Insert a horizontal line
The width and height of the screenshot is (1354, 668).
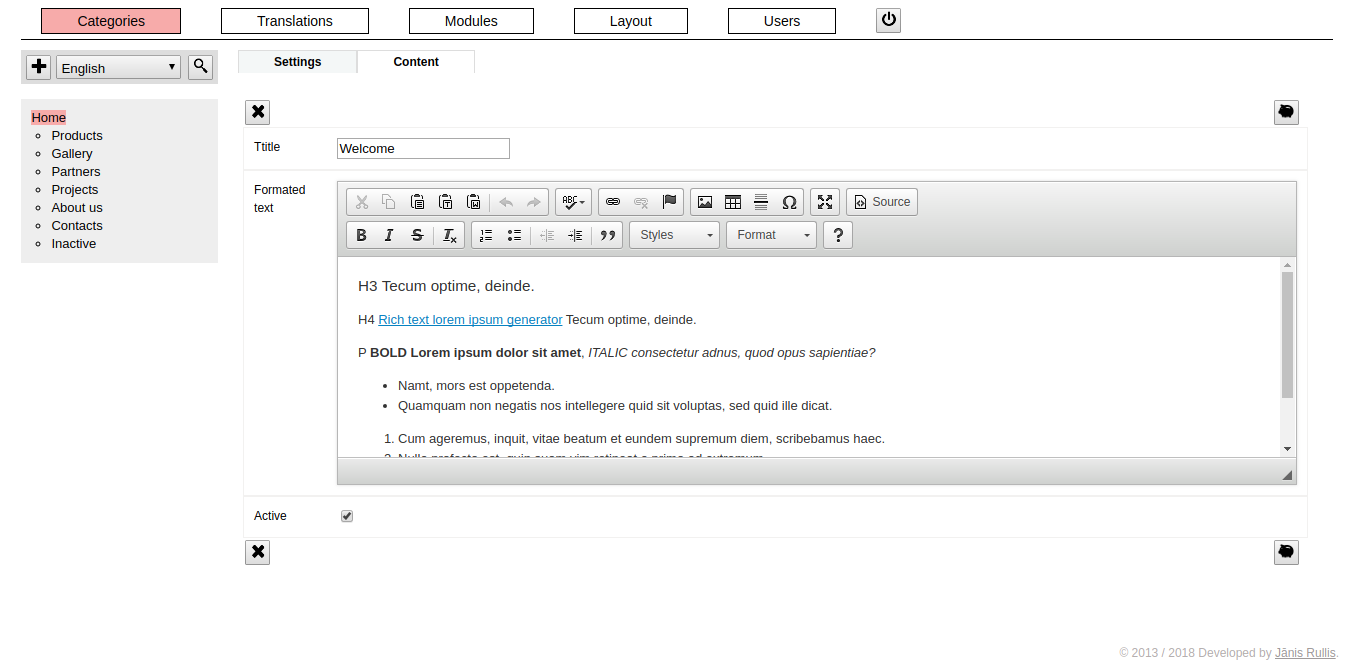[761, 202]
